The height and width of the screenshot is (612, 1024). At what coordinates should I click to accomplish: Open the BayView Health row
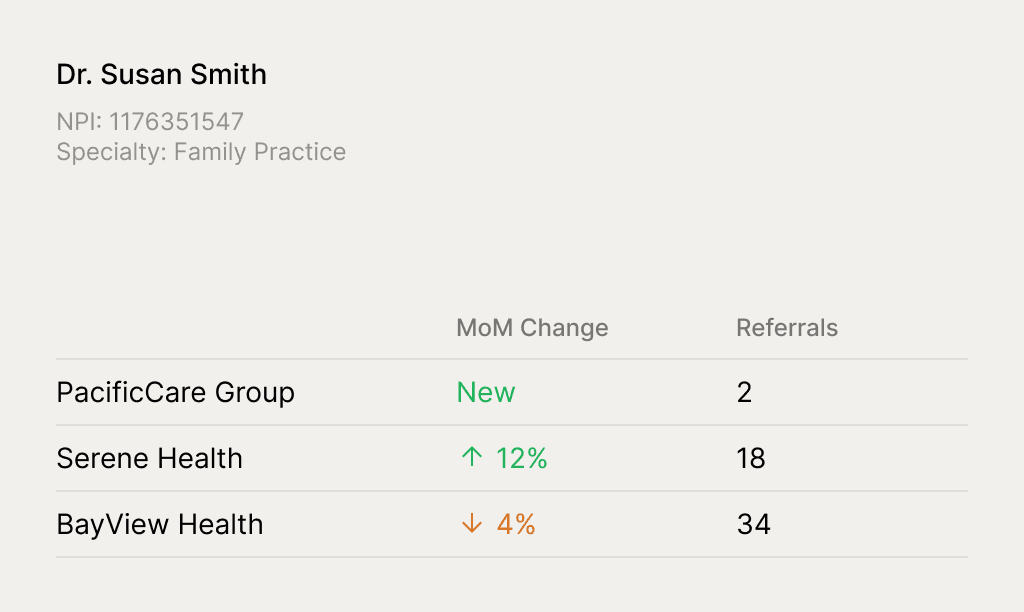pos(512,524)
